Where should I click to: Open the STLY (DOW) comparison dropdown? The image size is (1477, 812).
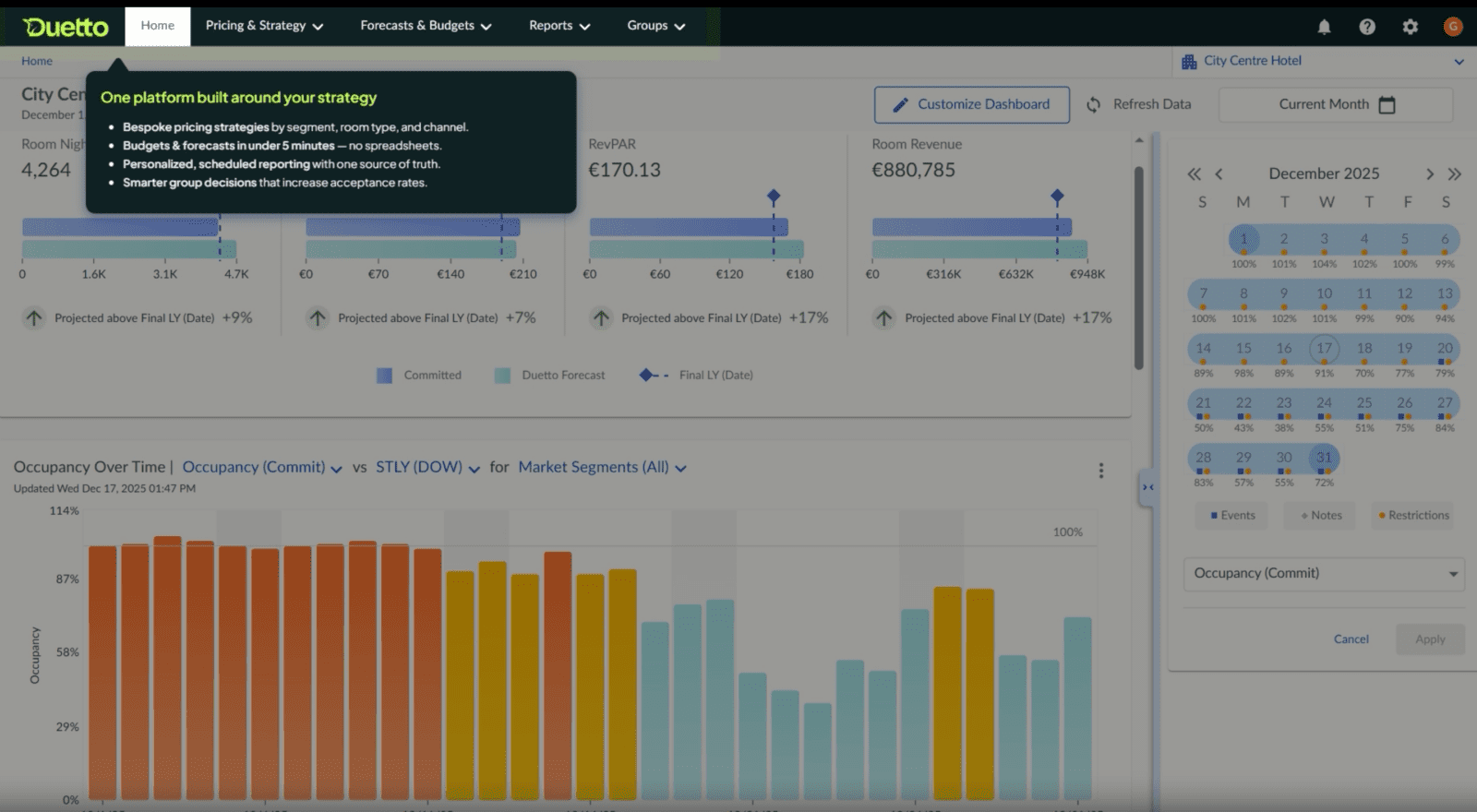coord(427,468)
